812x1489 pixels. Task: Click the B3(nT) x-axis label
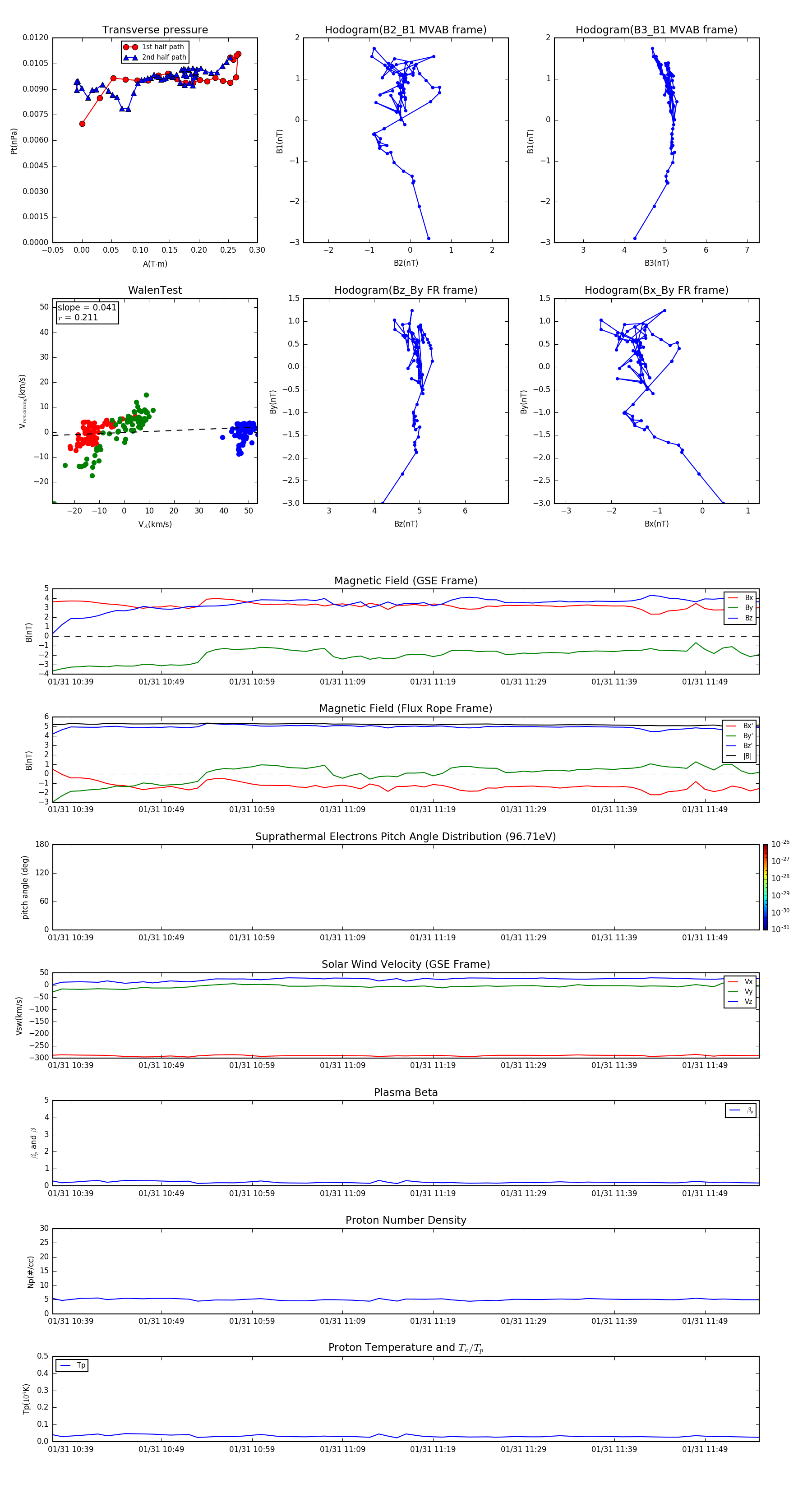point(656,263)
